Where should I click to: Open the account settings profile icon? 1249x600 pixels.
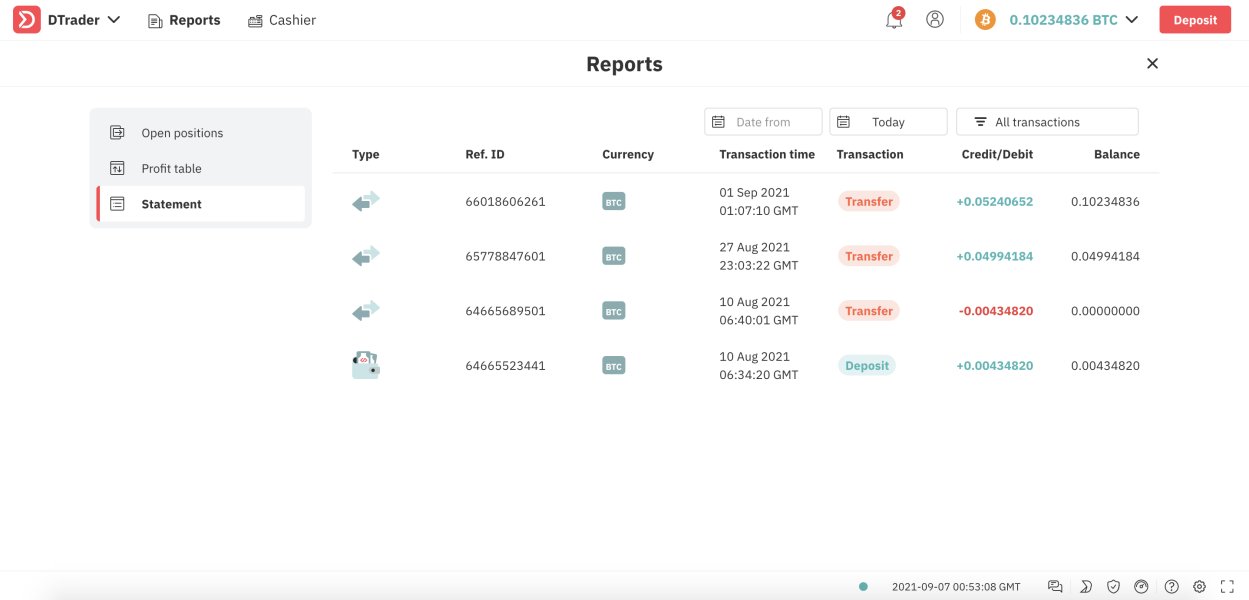(935, 20)
